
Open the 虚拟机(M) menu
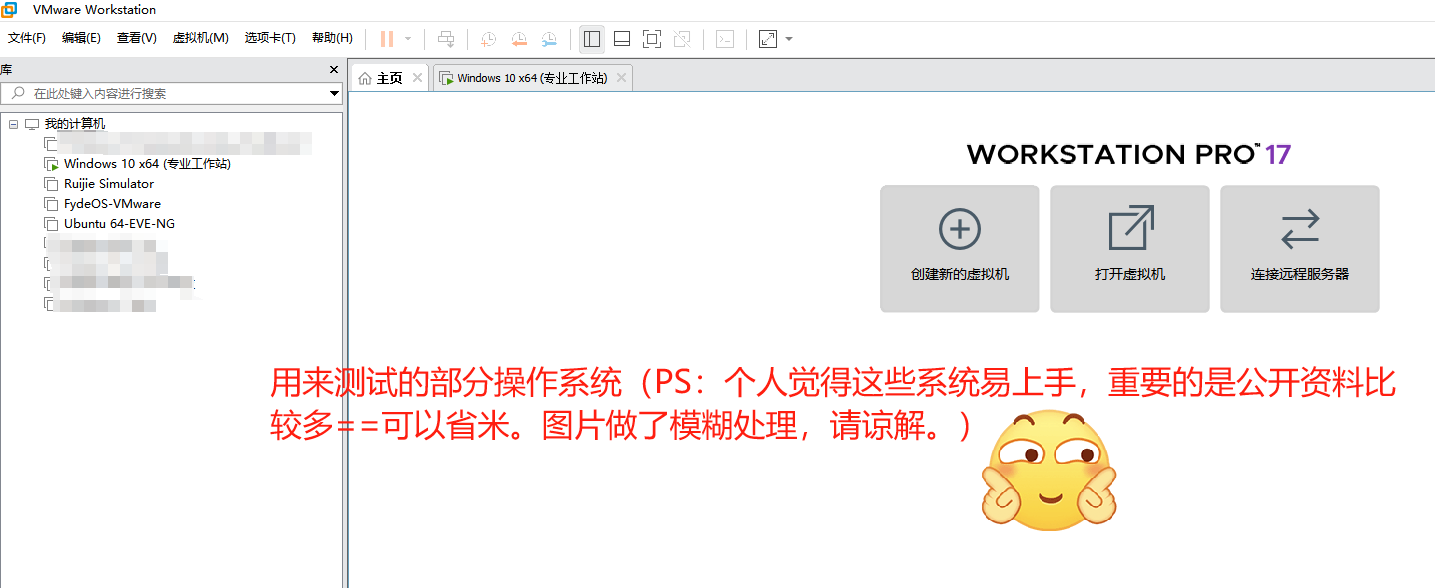tap(201, 38)
